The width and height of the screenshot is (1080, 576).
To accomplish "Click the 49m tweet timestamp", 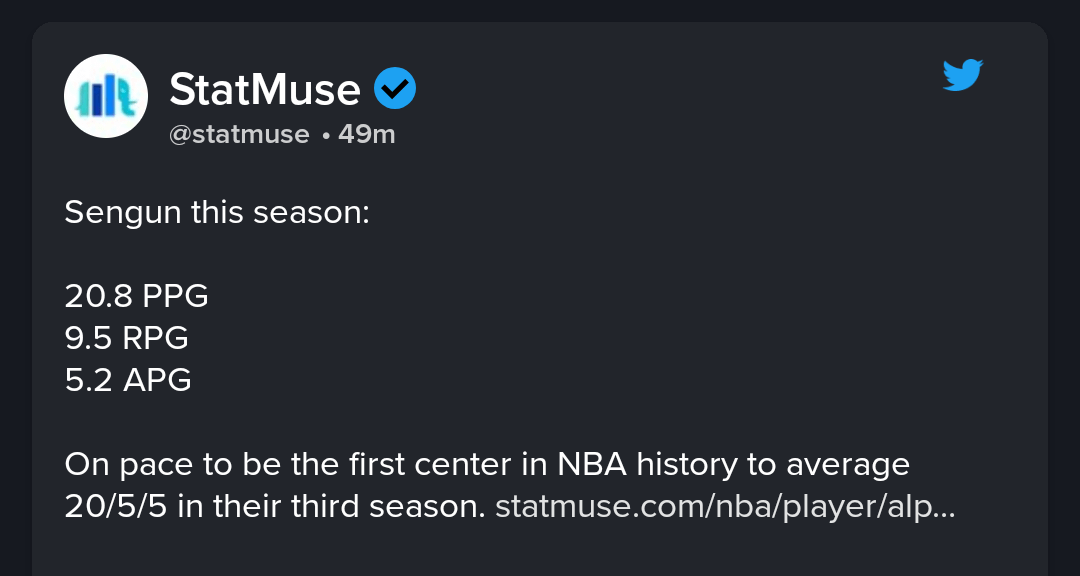I will (367, 134).
